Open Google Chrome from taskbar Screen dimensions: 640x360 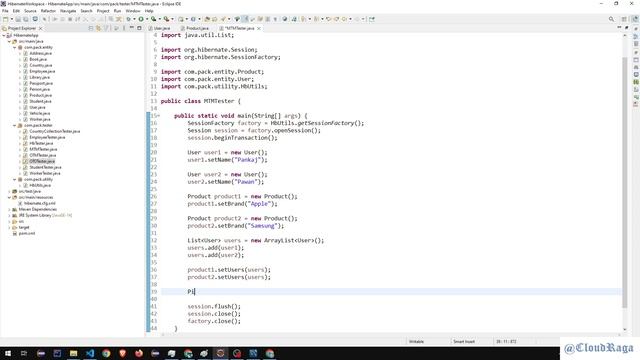(106, 353)
